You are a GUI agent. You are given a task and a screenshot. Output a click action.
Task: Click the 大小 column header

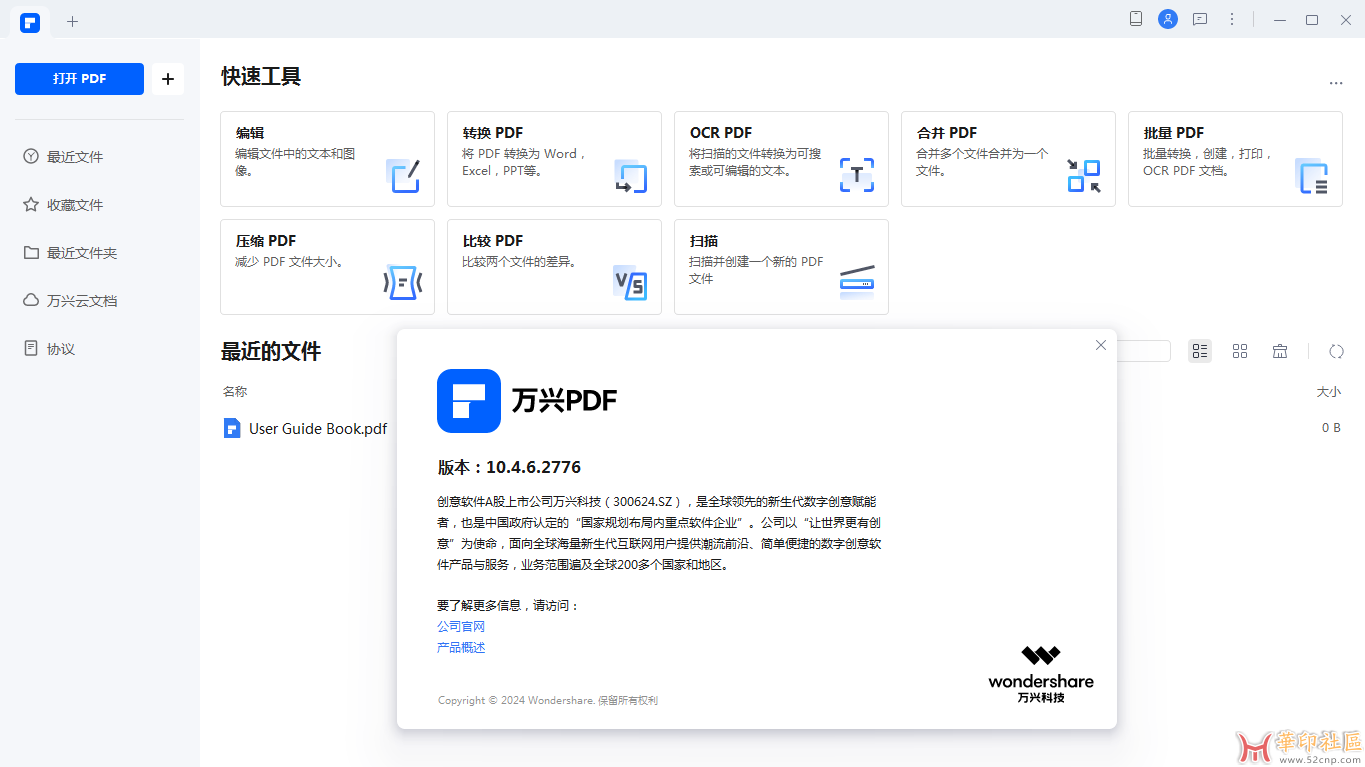pos(1329,391)
